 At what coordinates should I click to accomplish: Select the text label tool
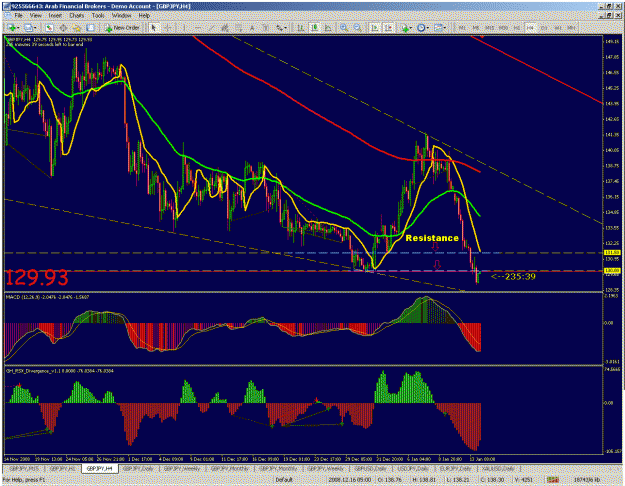[265, 28]
